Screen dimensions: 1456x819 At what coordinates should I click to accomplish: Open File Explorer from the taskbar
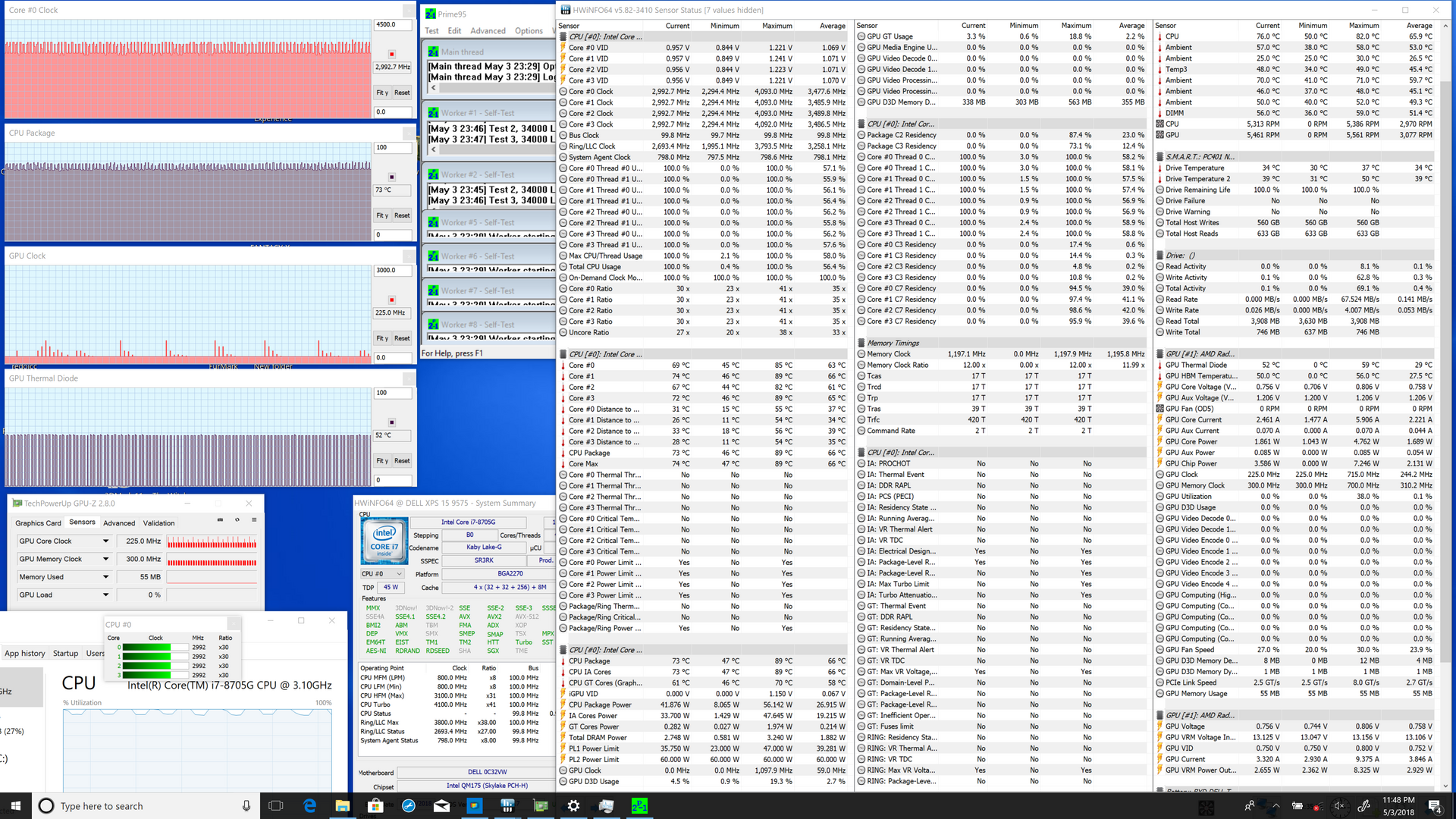(342, 806)
